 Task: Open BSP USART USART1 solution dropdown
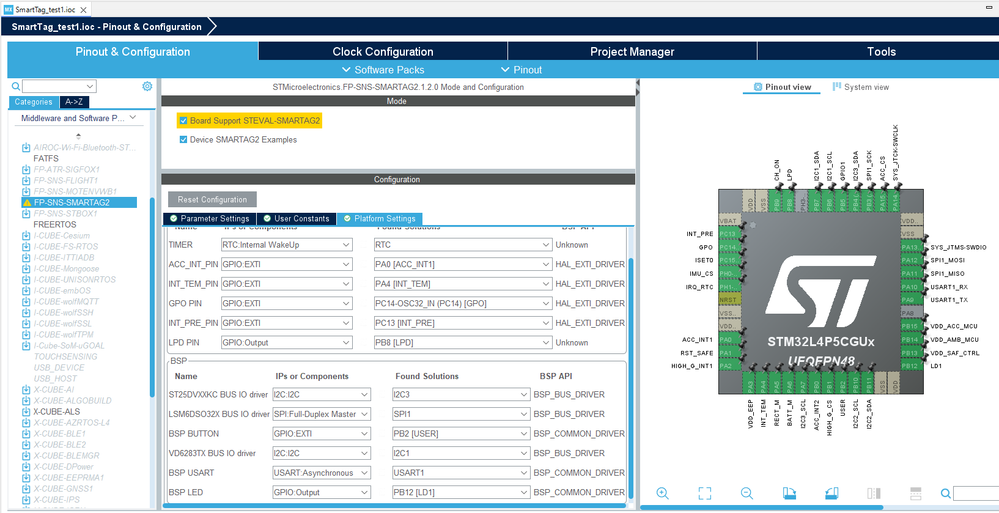461,473
